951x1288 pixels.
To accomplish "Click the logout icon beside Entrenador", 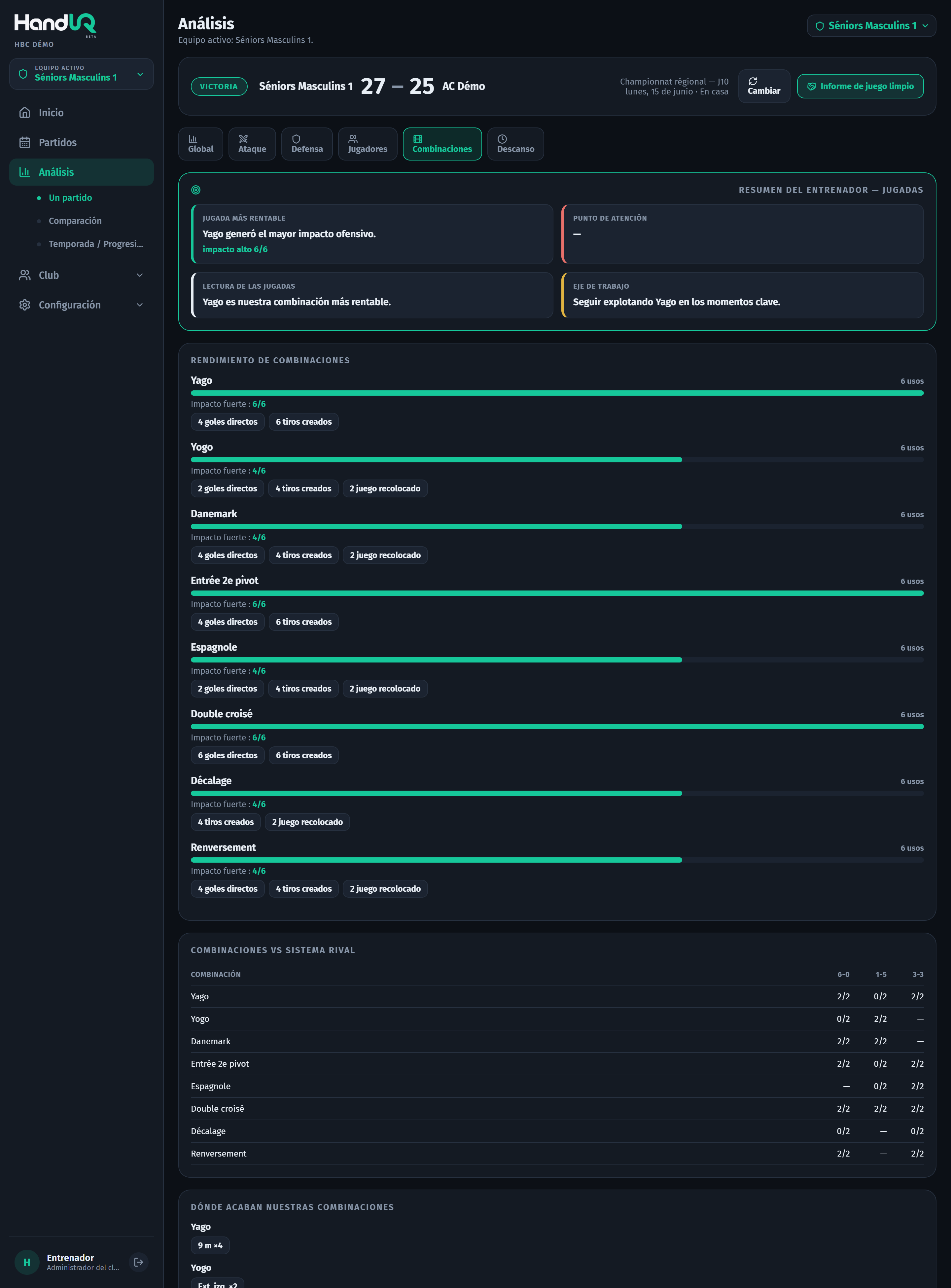I will (138, 1262).
